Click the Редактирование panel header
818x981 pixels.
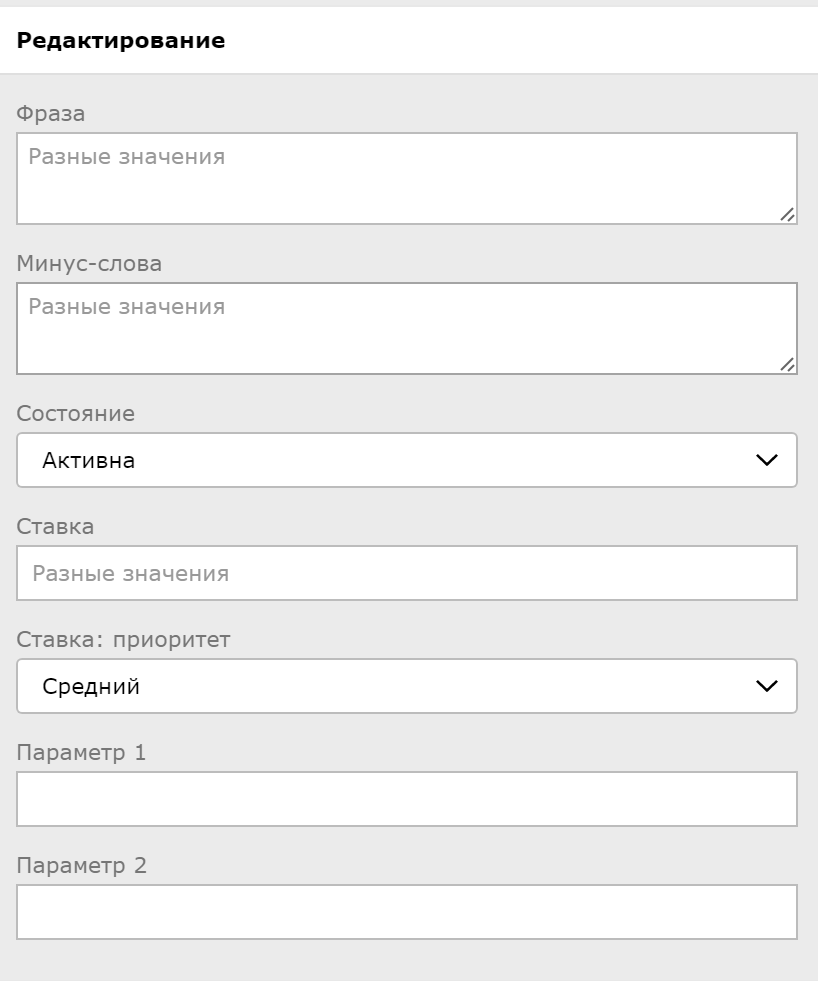[121, 41]
